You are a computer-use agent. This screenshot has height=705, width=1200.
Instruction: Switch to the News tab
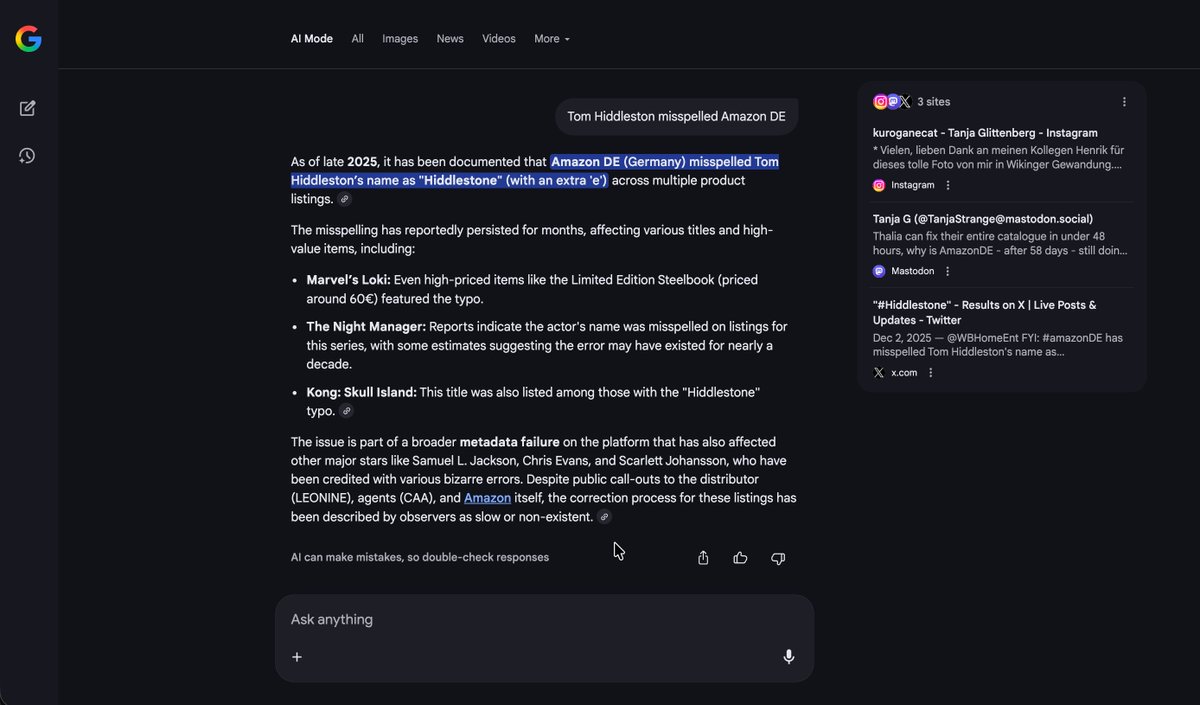[450, 39]
